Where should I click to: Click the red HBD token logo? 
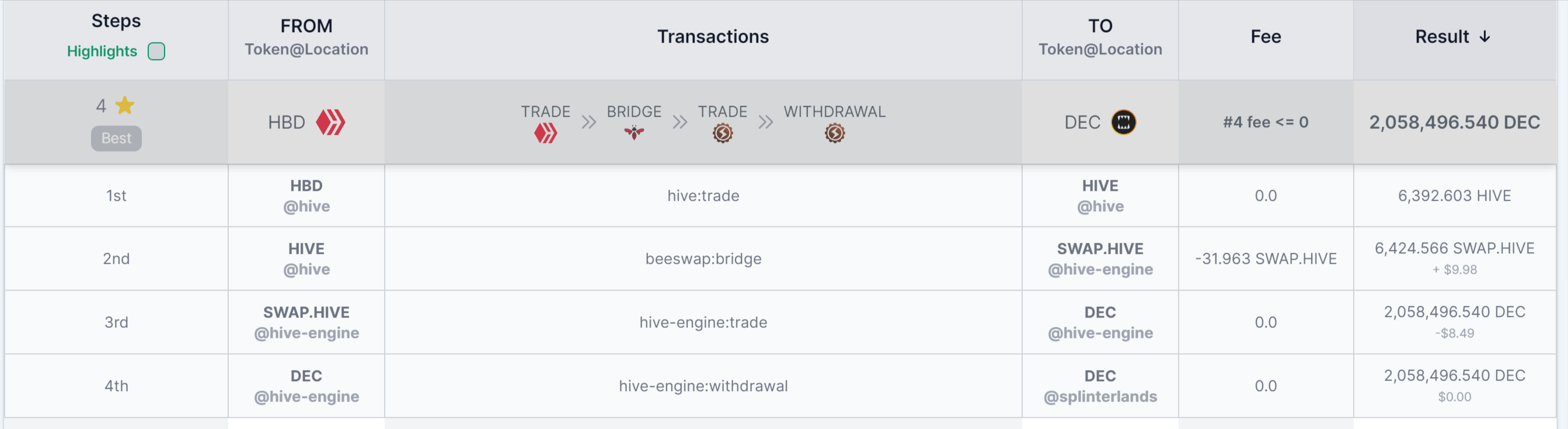coord(330,123)
